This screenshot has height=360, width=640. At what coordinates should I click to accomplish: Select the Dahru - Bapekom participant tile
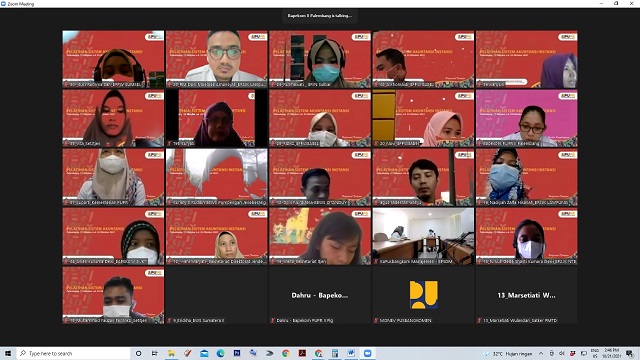[320, 295]
